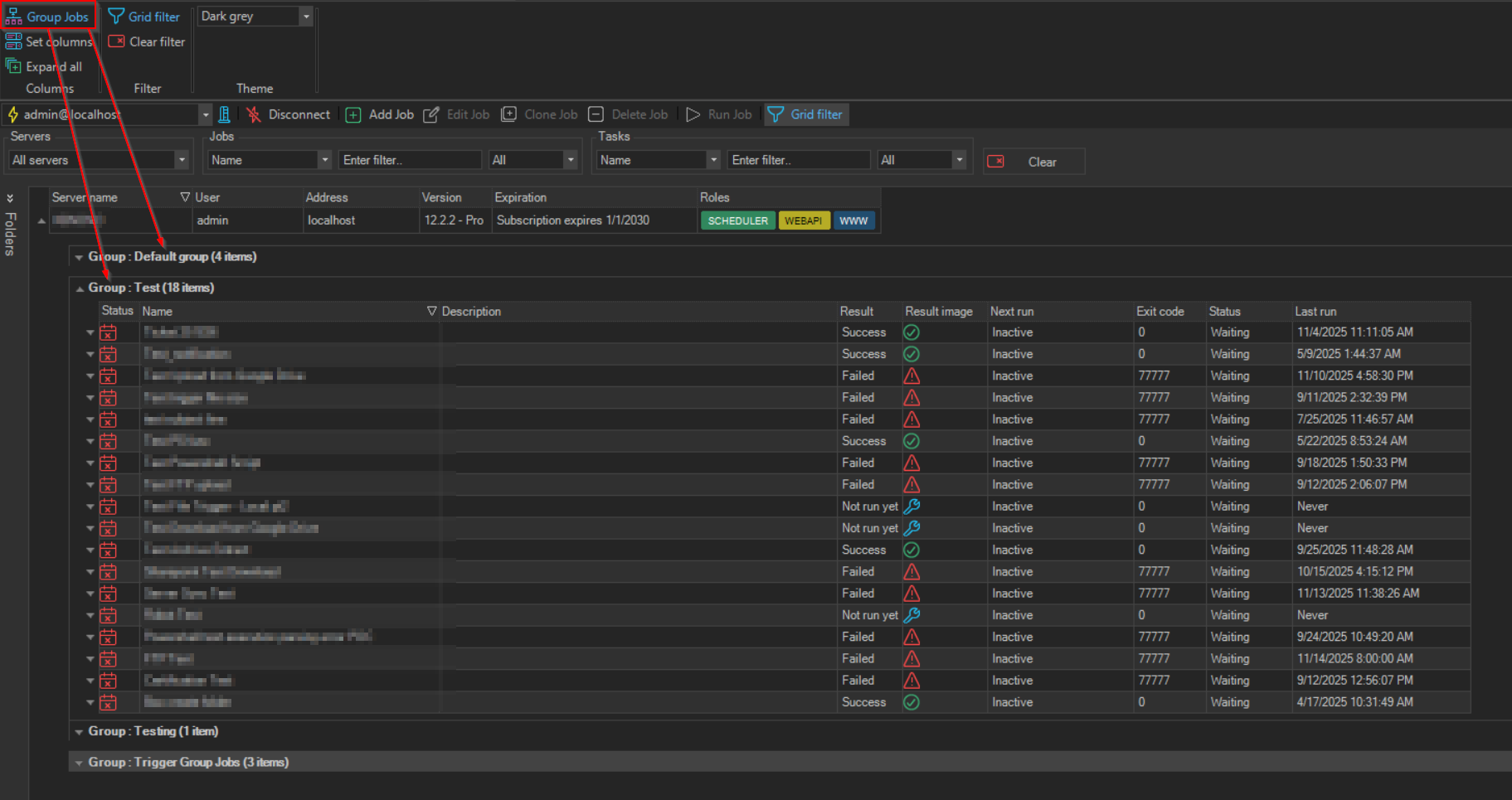Click status calendar icon for job run 9/25/2025

click(108, 550)
